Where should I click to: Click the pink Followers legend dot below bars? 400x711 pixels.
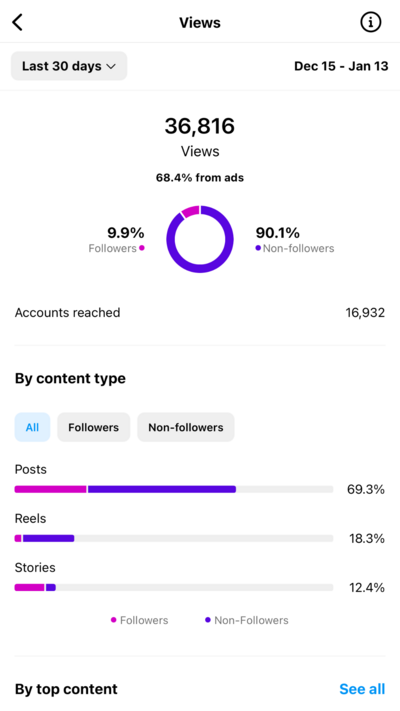[113, 620]
